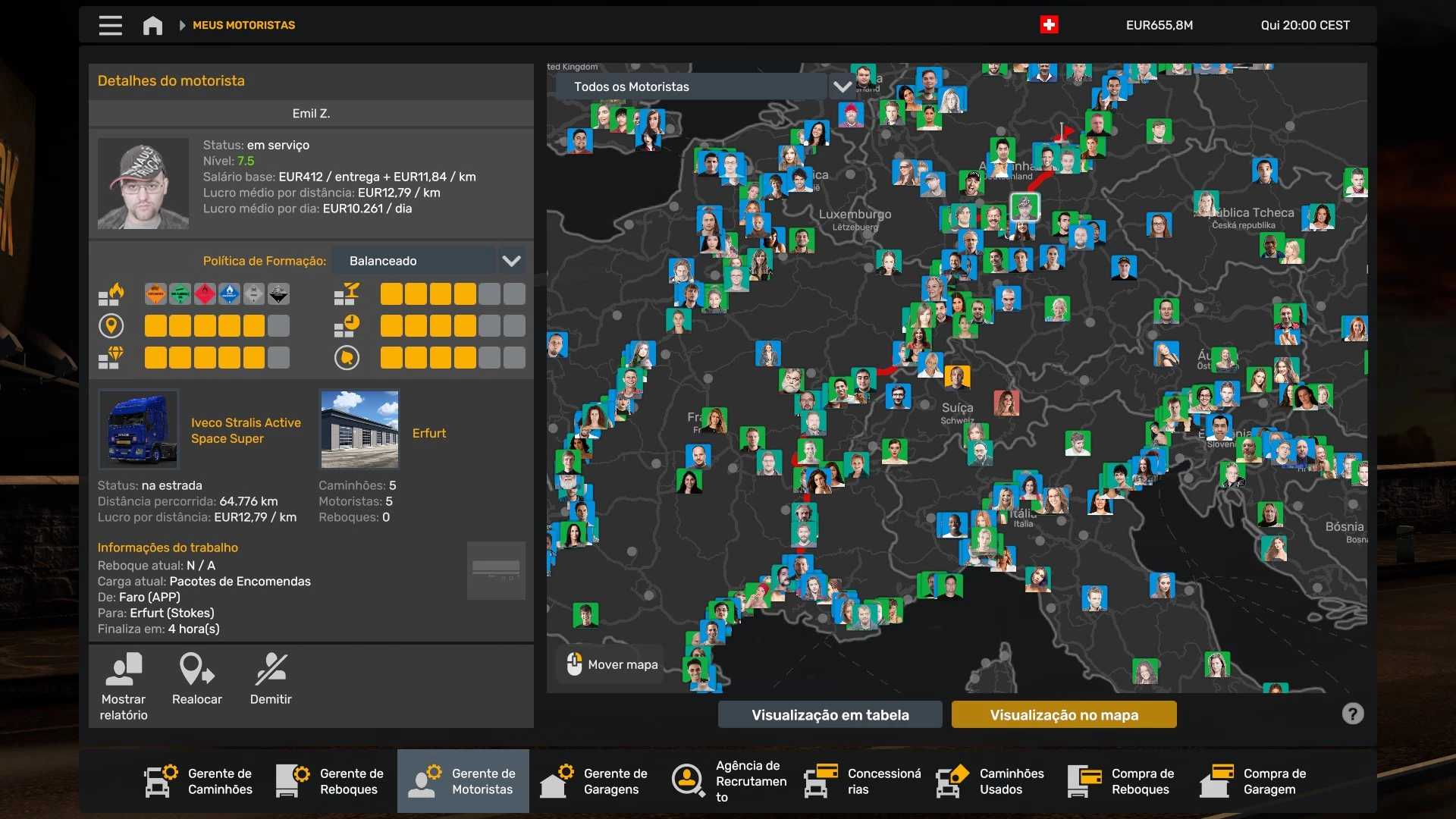
Task: Click the explosives ADR class icon
Action: tap(155, 294)
